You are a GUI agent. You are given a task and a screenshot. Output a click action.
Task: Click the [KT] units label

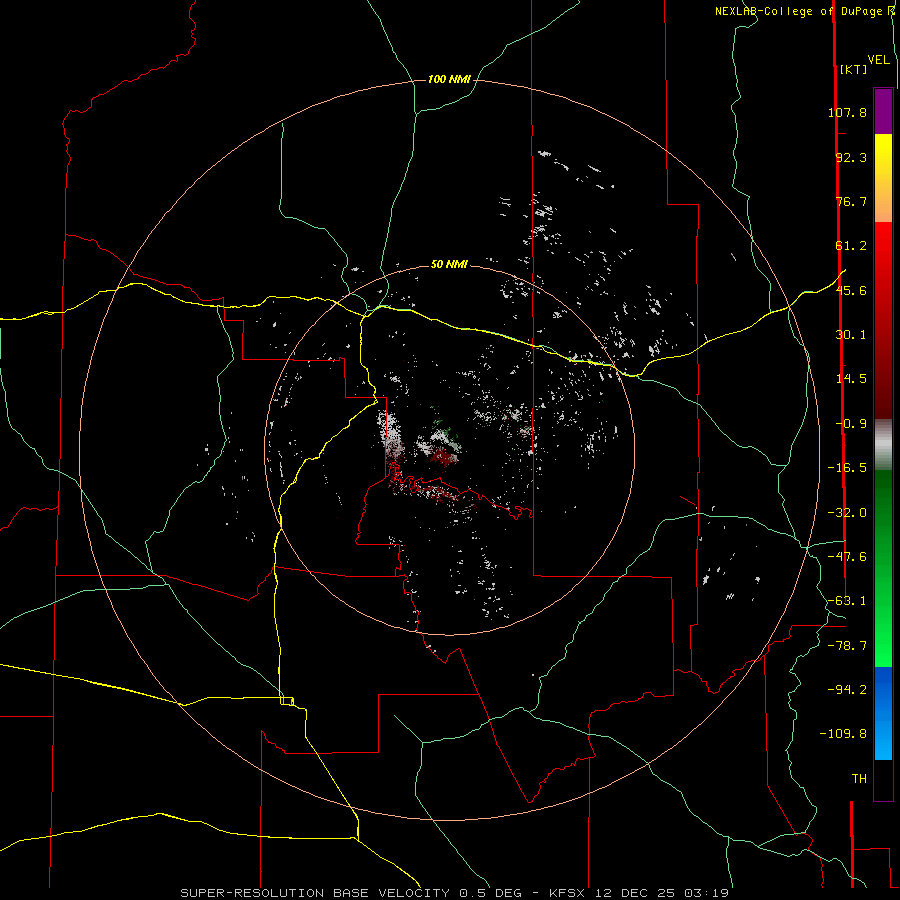pyautogui.click(x=853, y=69)
